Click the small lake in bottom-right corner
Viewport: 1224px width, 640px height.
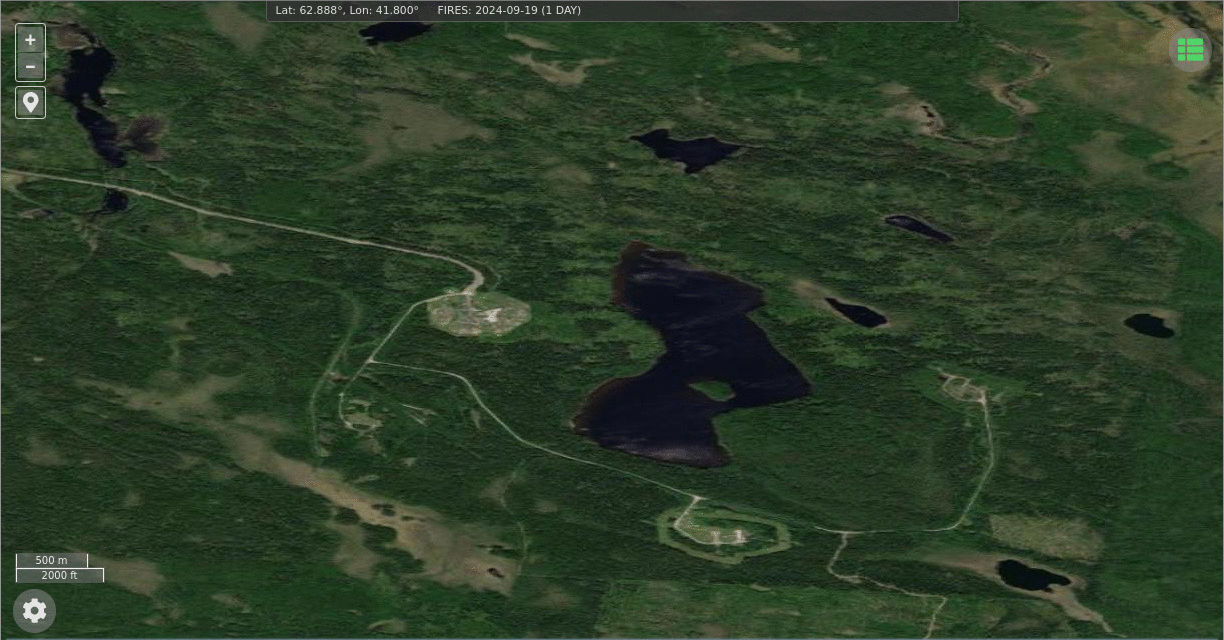coord(1032,576)
